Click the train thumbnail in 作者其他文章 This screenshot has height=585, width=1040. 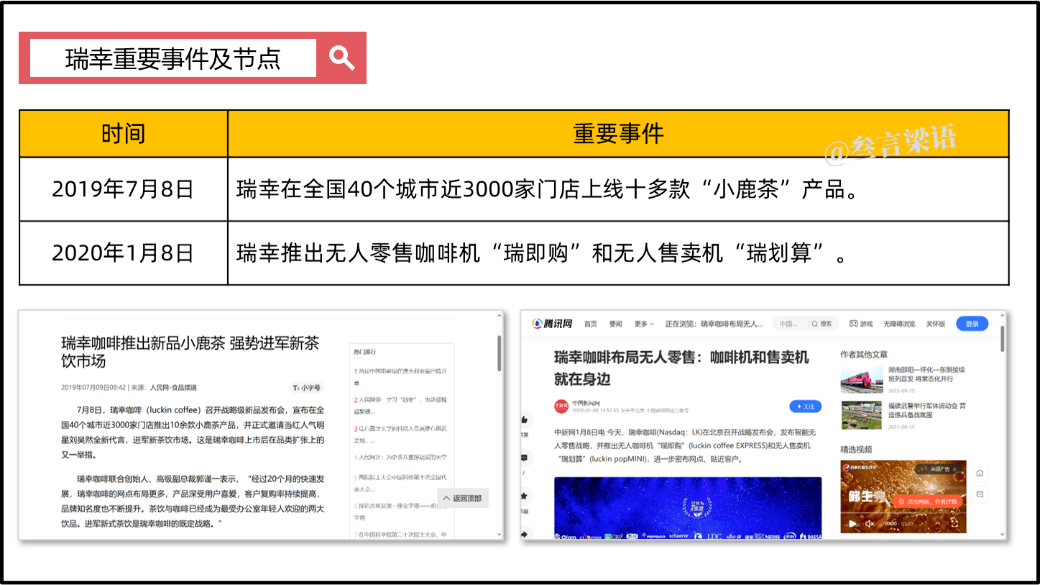[x=861, y=379]
